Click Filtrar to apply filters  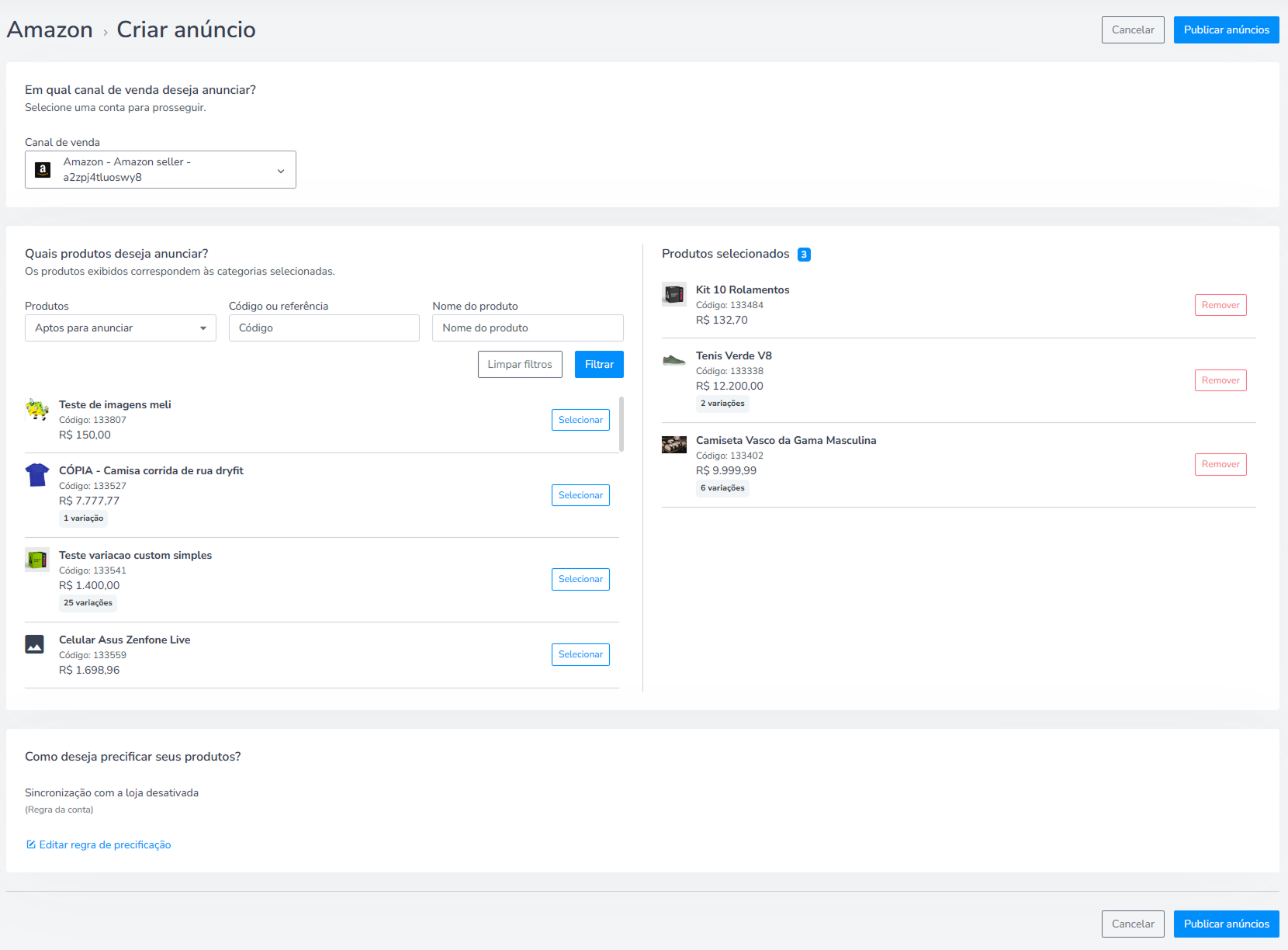click(599, 364)
